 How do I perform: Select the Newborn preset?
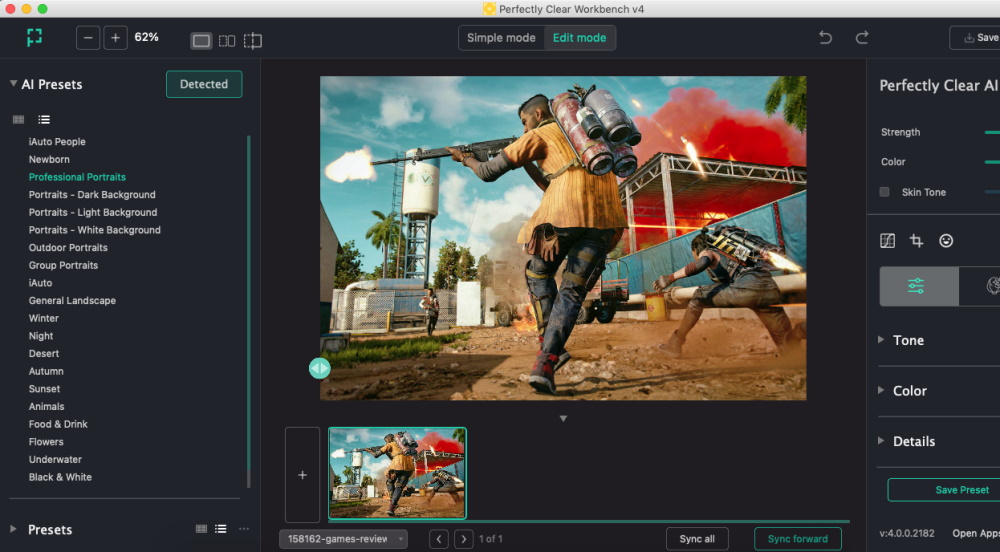(x=49, y=159)
